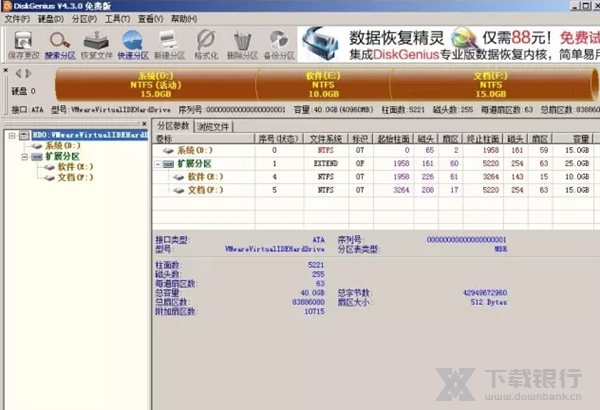The height and width of the screenshot is (410, 600).
Task: Collapse 扩展分区 node in left tree
Action: point(24,157)
